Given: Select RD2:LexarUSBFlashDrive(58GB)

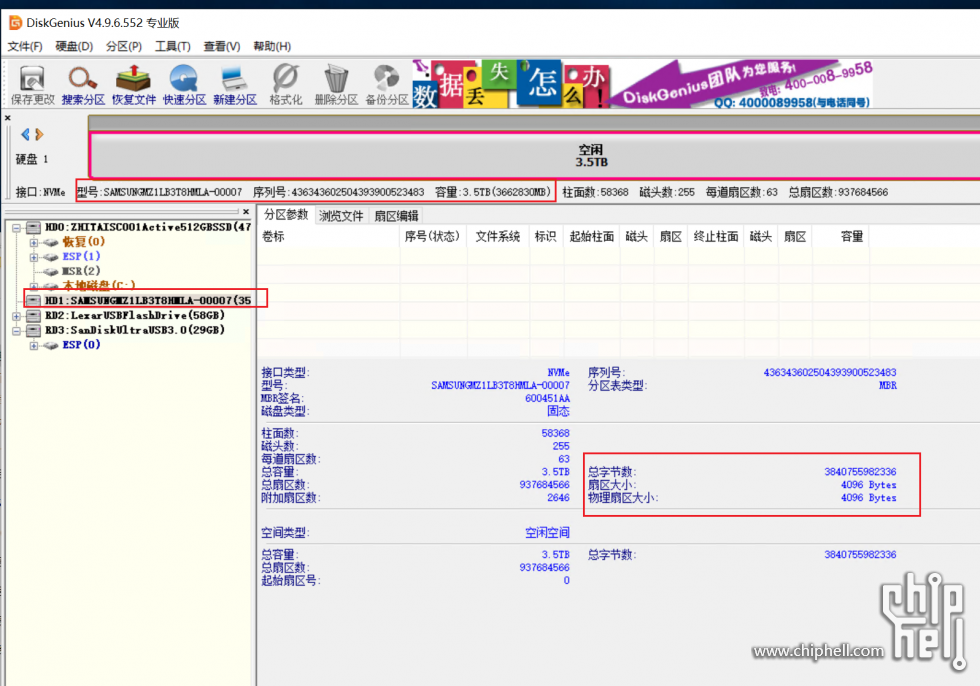Looking at the screenshot, I should (135, 316).
